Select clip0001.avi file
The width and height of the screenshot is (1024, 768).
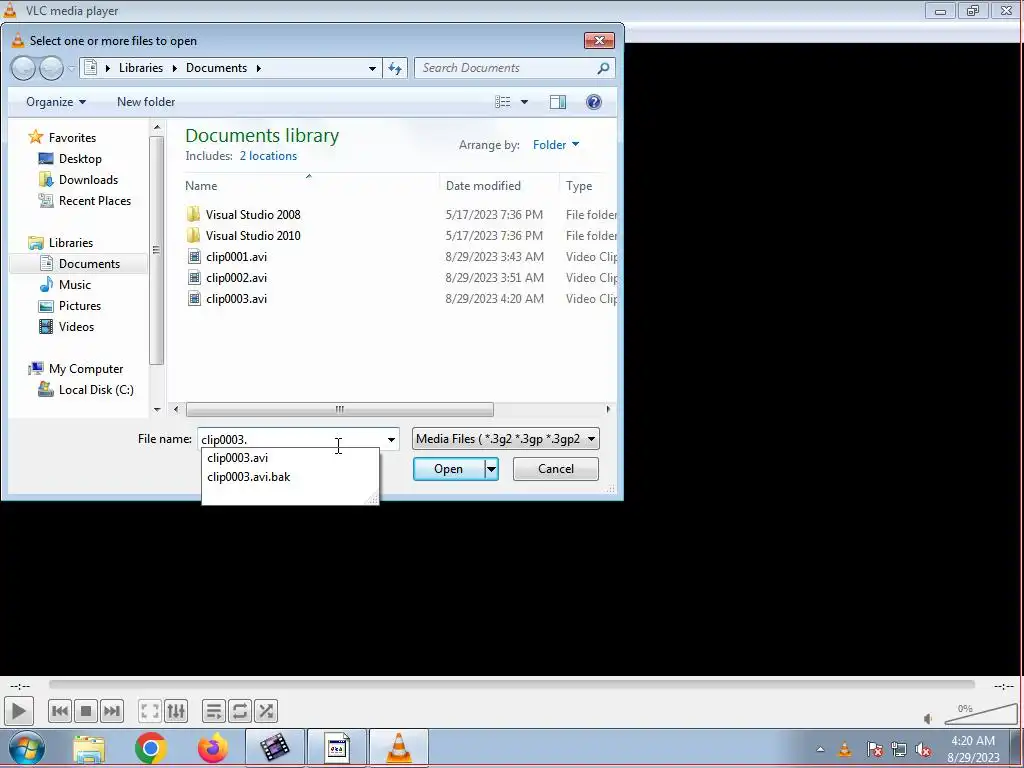(236, 257)
